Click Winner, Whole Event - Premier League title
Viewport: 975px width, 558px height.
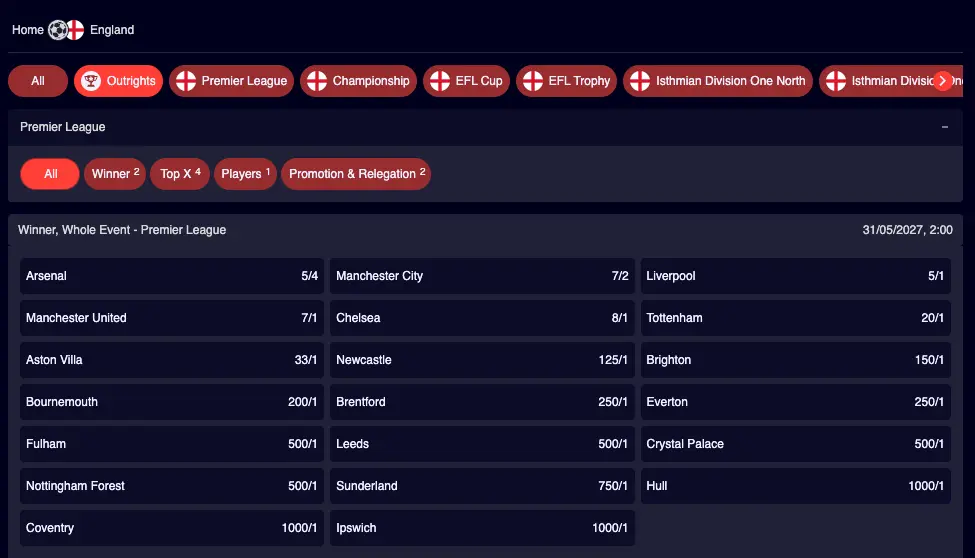(122, 230)
